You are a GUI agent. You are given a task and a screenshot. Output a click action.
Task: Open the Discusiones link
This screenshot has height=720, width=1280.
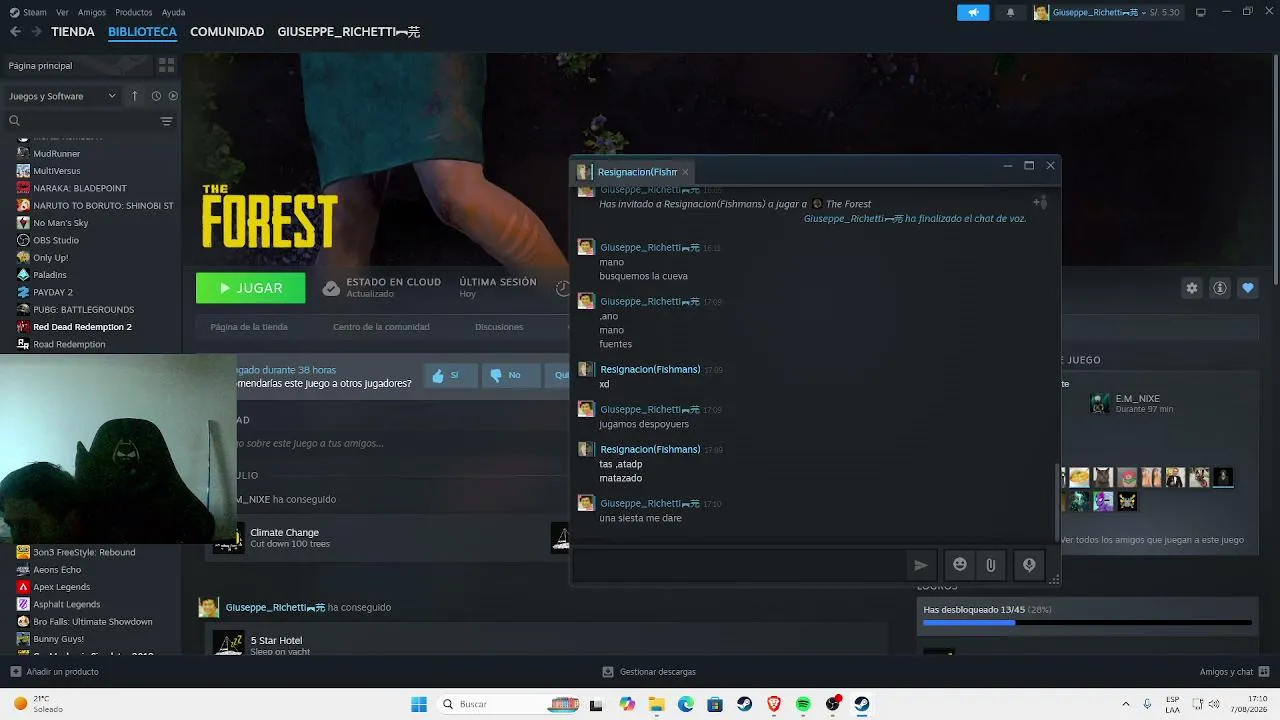(x=499, y=327)
